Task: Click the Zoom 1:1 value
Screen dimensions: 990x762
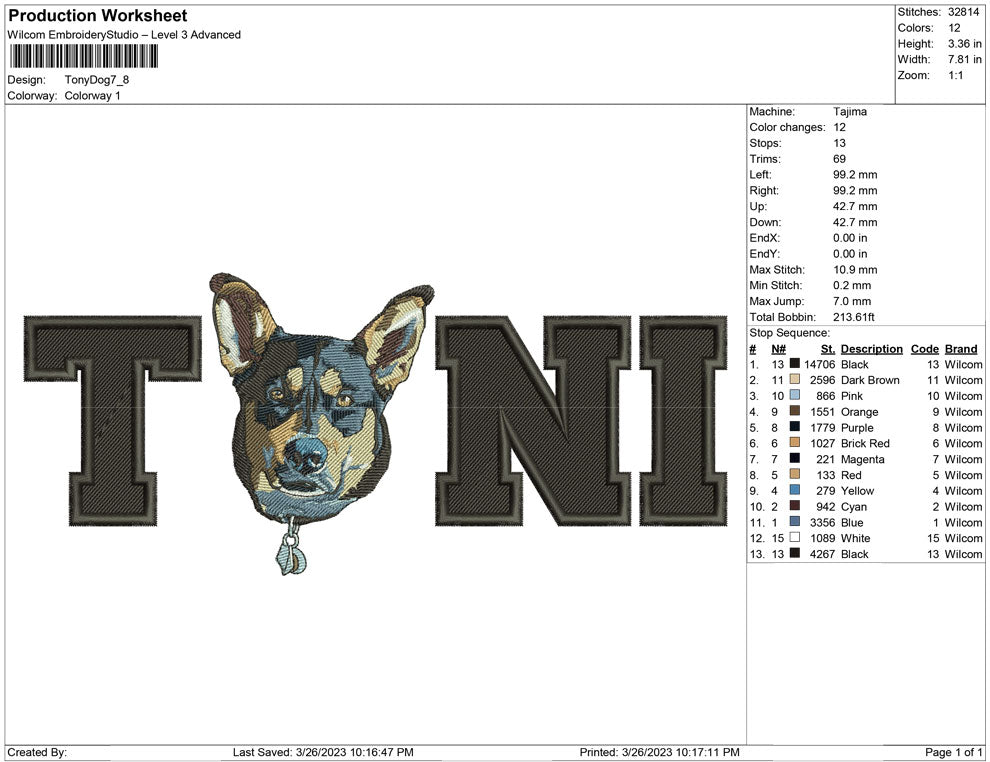Action: [x=956, y=74]
